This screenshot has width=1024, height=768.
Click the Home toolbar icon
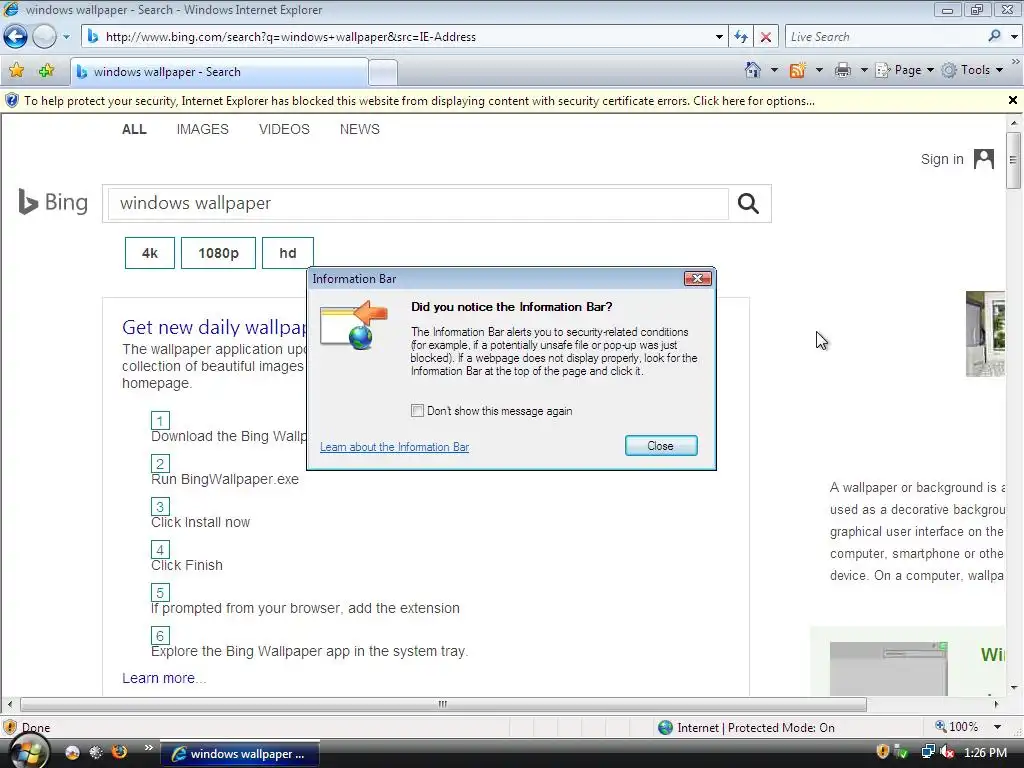[x=752, y=70]
